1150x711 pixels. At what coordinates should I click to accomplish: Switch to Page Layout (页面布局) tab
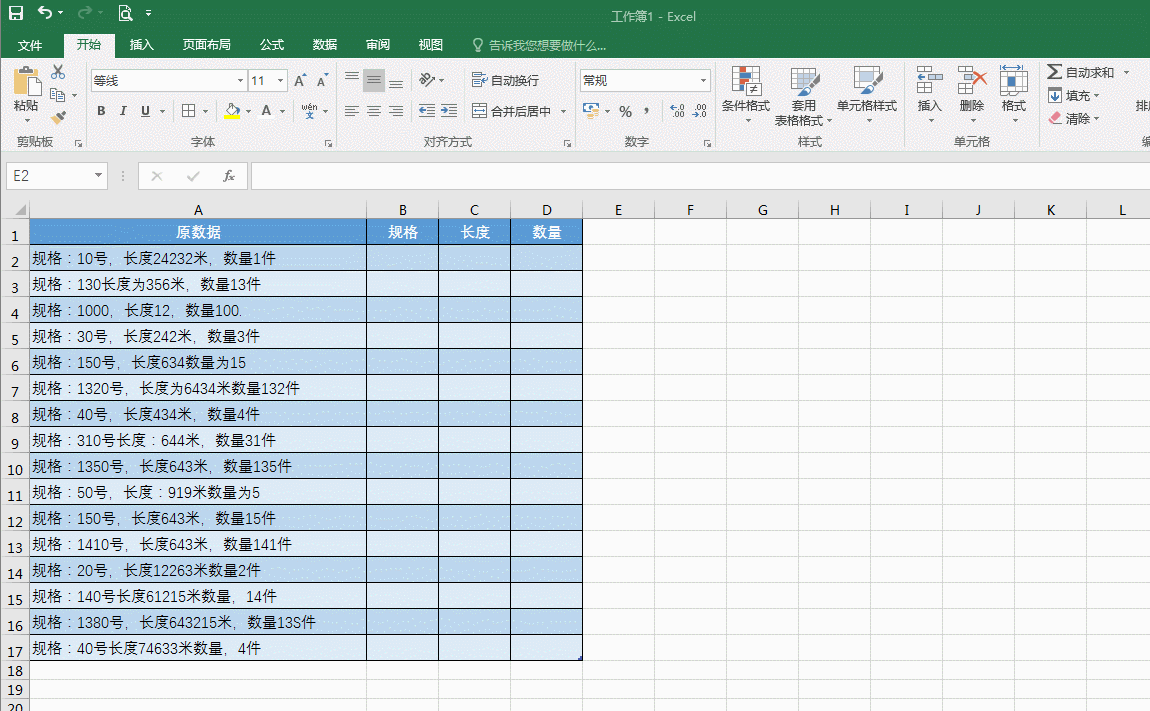[206, 45]
